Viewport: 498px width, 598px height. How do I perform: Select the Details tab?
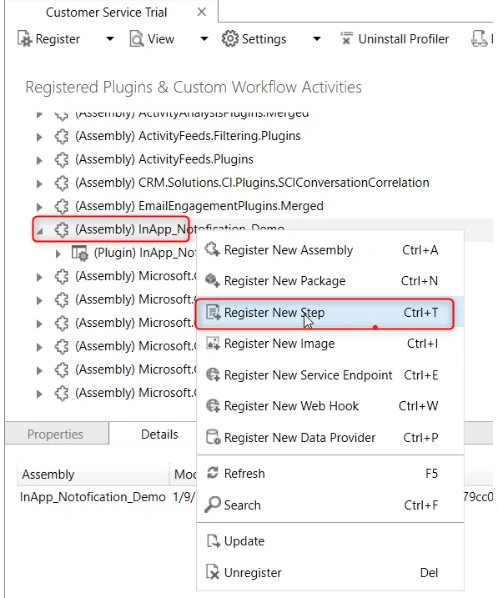[x=159, y=434]
